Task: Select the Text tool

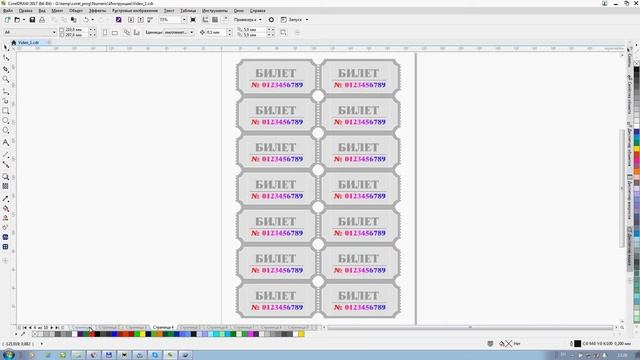Action: (x=6, y=142)
